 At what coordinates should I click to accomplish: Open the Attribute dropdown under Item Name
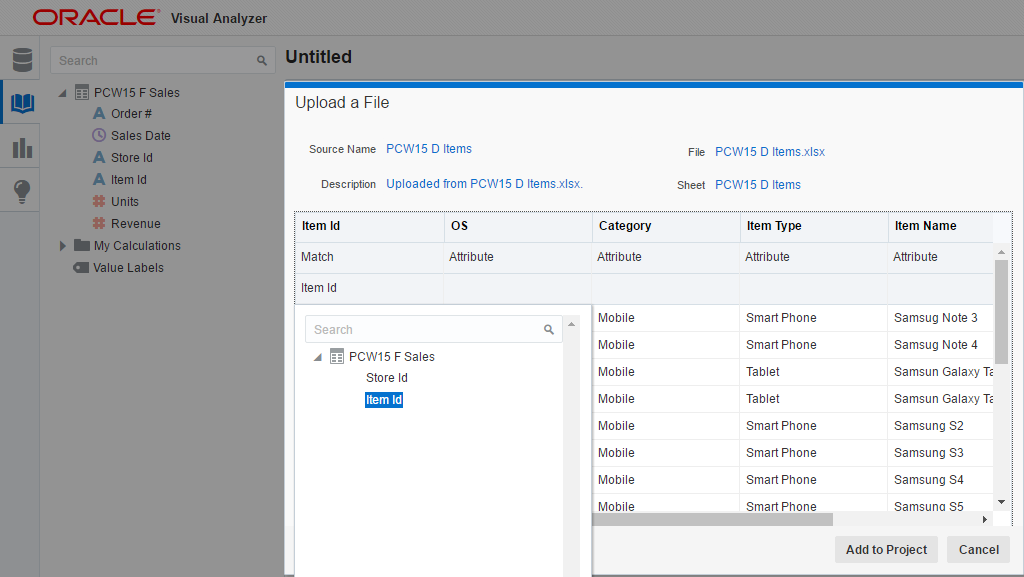pos(940,257)
